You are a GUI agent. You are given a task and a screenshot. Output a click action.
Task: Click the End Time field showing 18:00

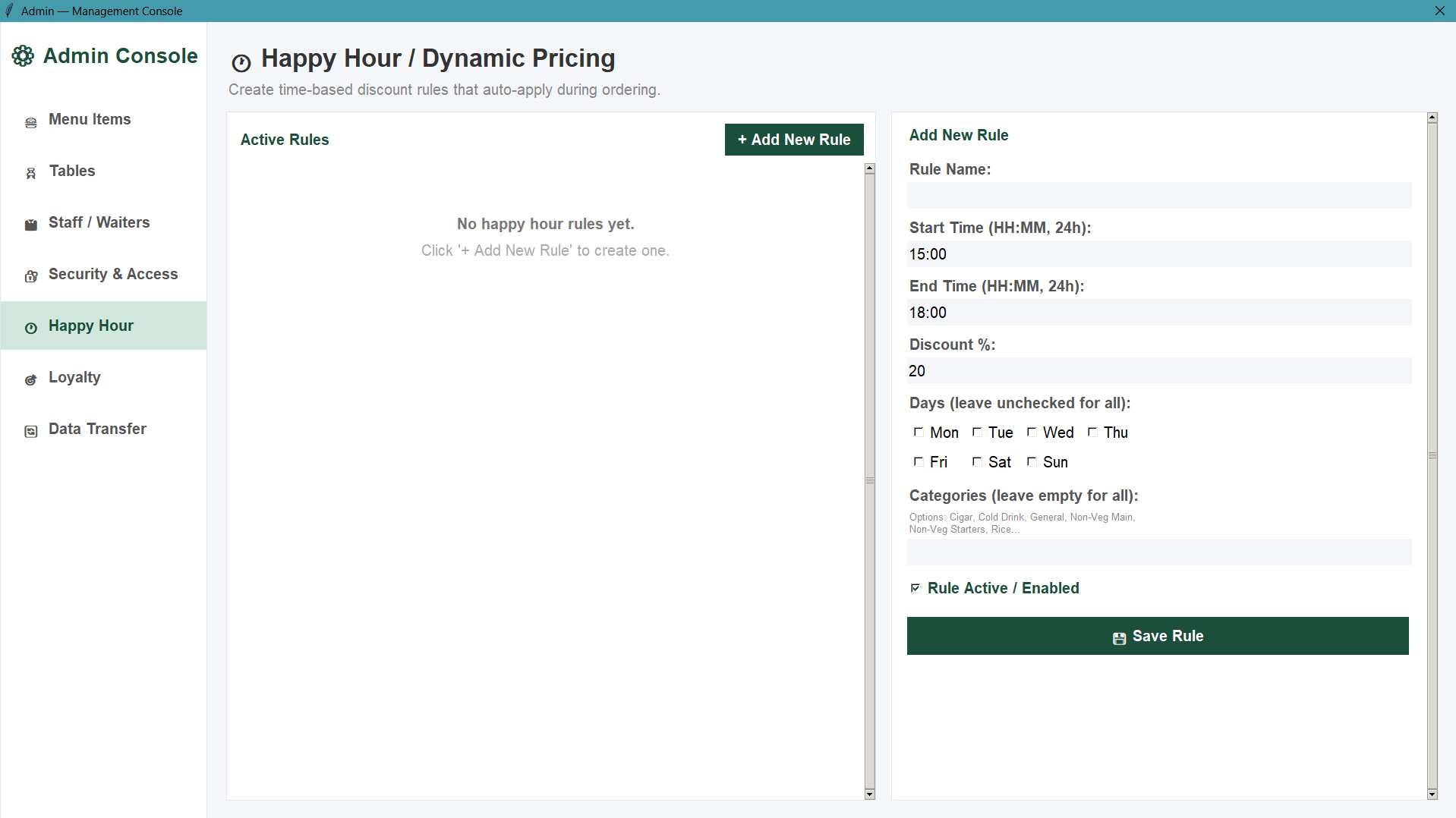1159,313
